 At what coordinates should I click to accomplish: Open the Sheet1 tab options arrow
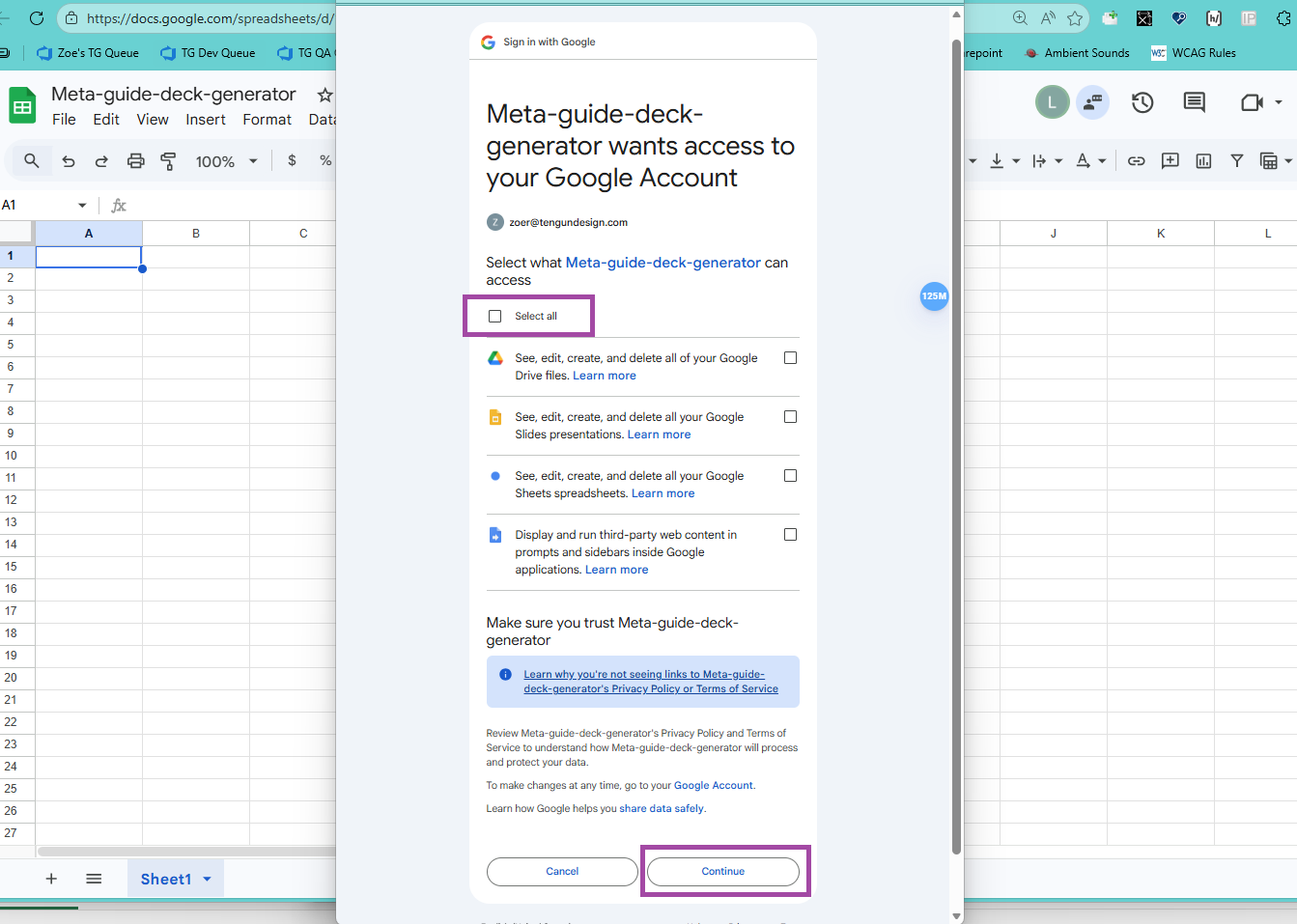(x=207, y=879)
